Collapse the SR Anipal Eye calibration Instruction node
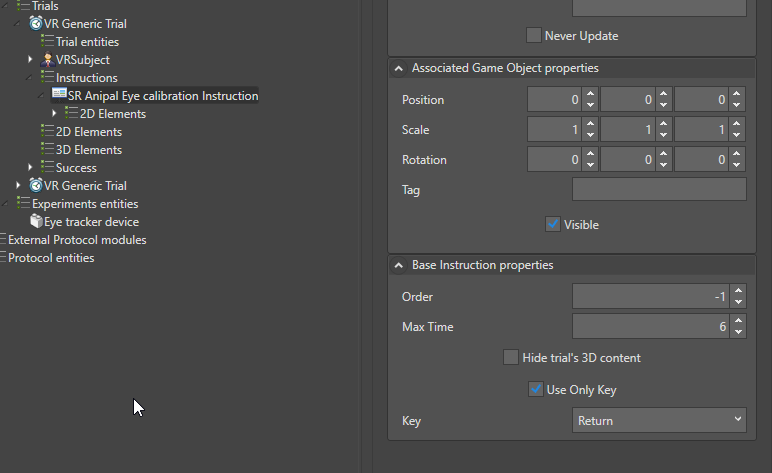 (x=41, y=95)
